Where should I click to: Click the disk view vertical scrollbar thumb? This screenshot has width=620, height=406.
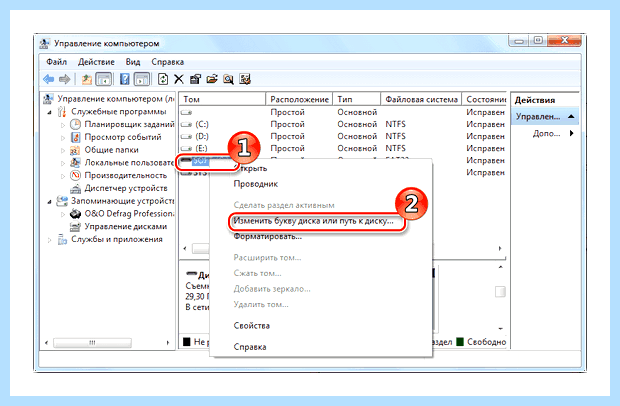point(500,292)
